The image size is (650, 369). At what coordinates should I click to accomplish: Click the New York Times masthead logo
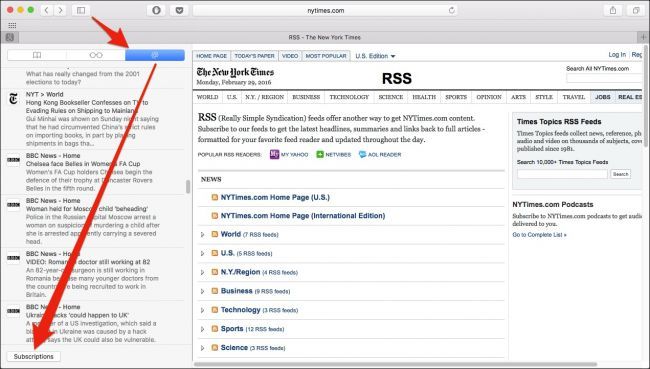coord(235,72)
